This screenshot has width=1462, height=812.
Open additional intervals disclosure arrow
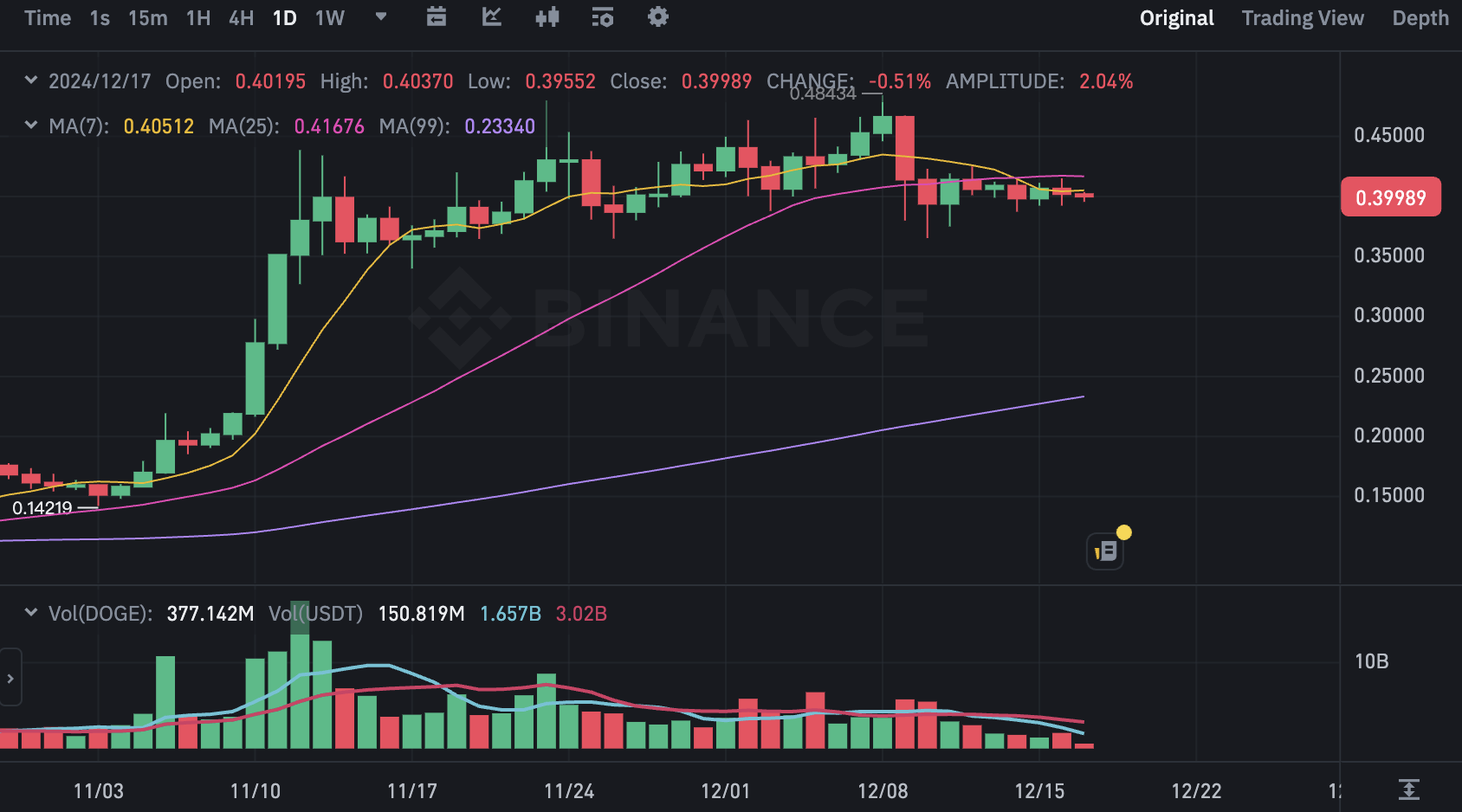click(379, 17)
